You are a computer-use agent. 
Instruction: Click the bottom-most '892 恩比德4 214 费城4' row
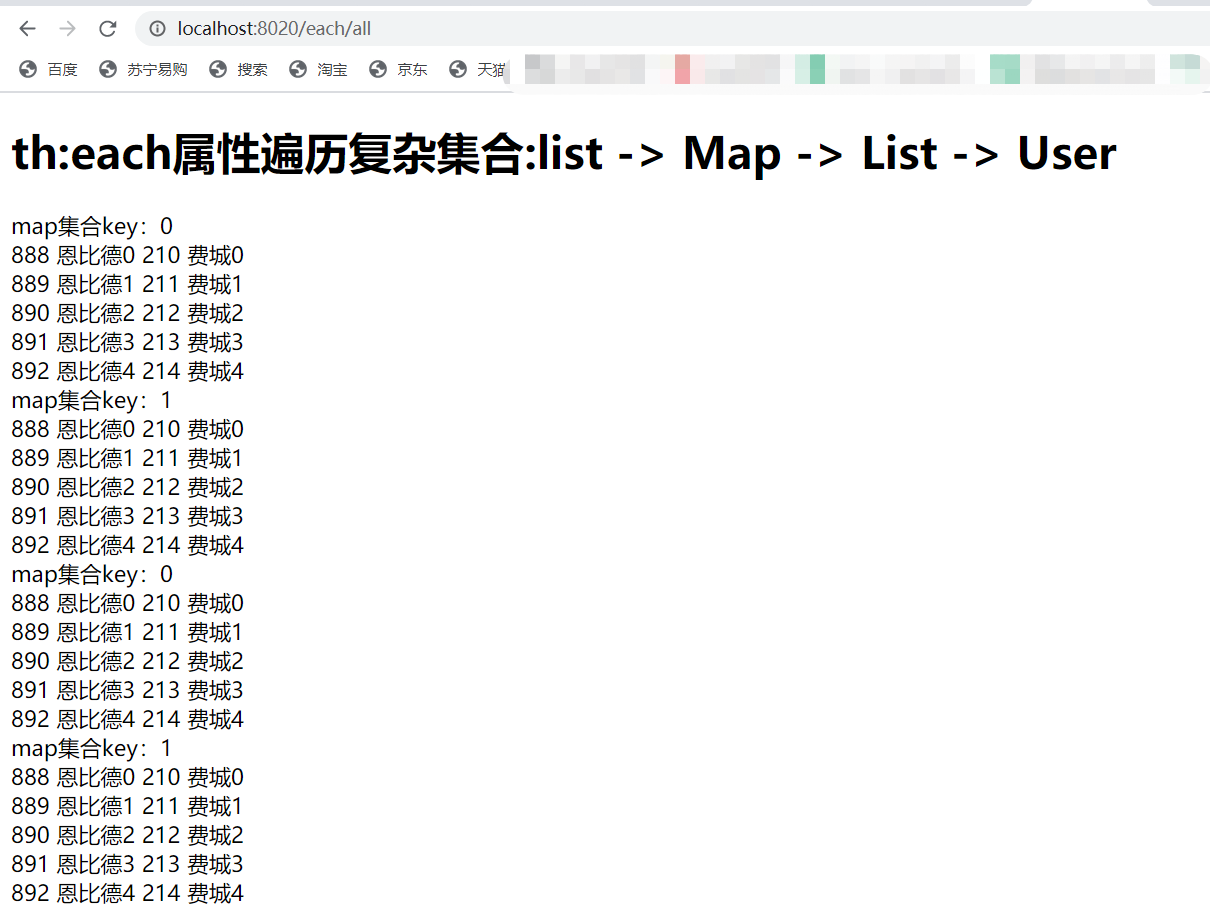coord(128,894)
